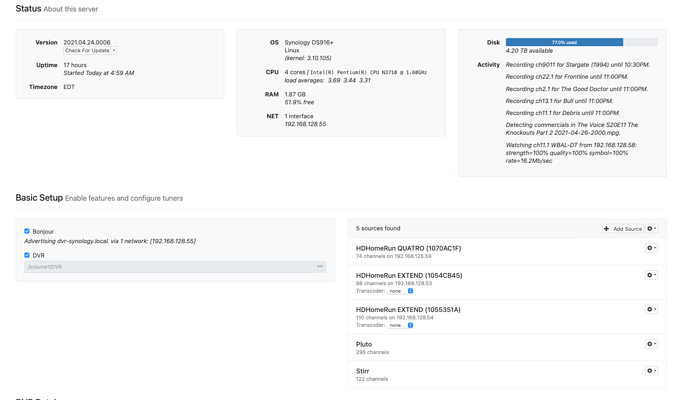Select the Pluto source entry
Screen dimensions: 690x400
pyautogui.click(x=364, y=344)
